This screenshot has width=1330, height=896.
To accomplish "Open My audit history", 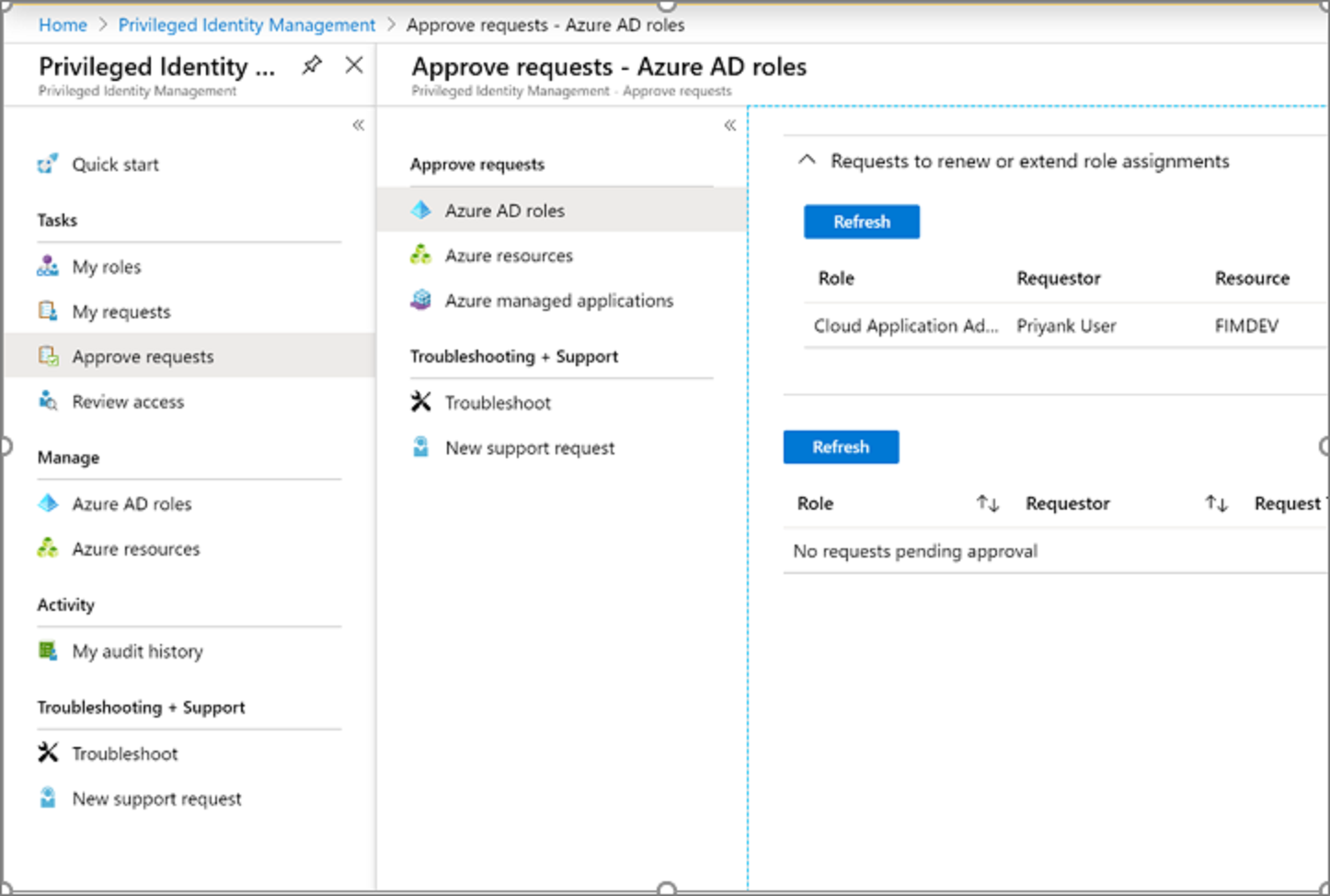I will [138, 651].
